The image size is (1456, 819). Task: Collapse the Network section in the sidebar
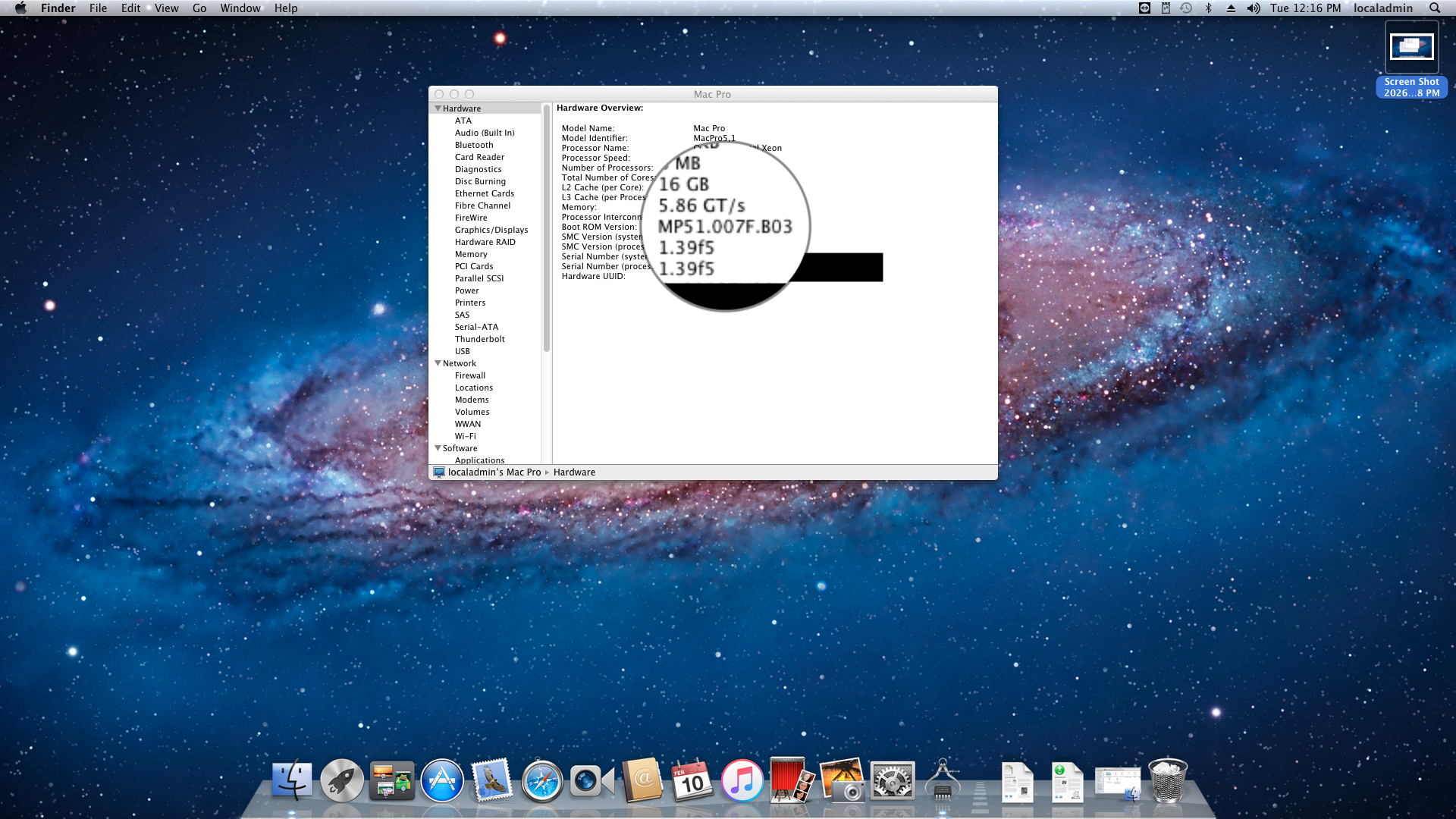(x=438, y=363)
